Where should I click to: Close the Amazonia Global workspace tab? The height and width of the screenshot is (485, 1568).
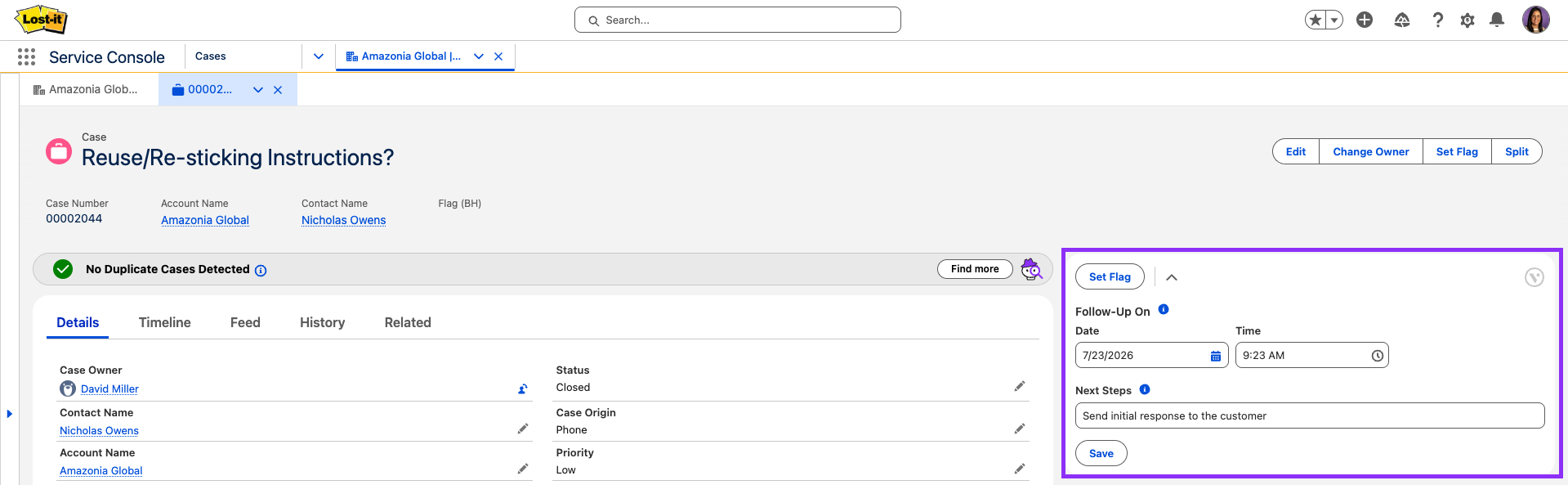point(498,56)
